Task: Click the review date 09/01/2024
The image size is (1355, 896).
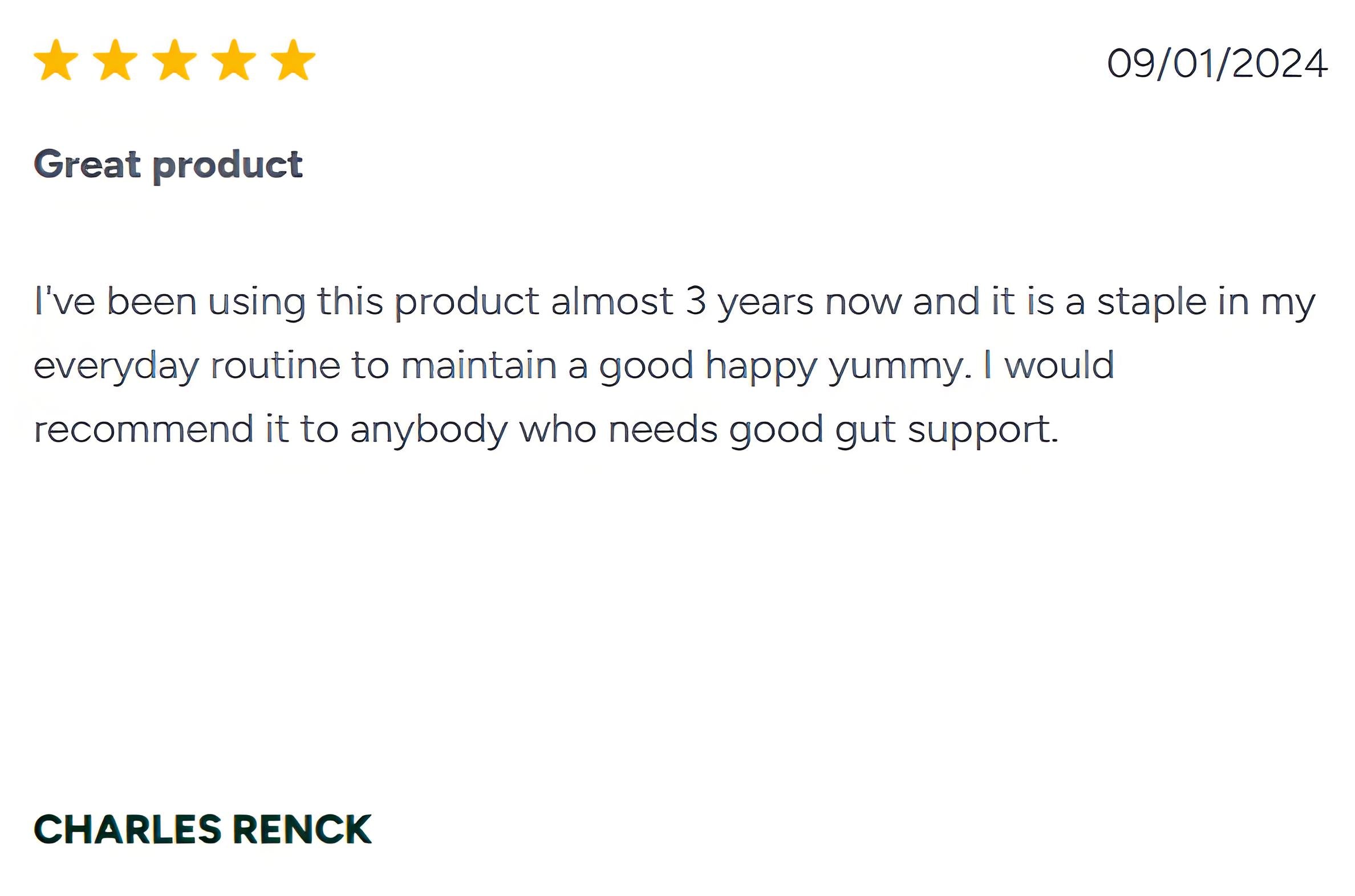Action: tap(1216, 63)
